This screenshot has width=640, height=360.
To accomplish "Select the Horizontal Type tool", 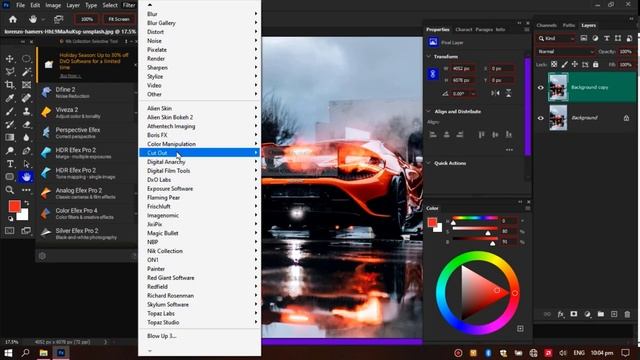I will [x=9, y=164].
